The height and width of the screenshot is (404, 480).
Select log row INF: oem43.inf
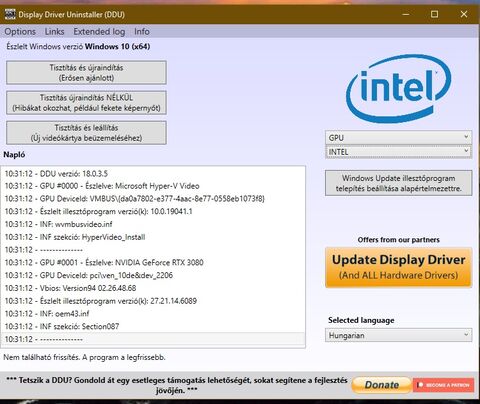tap(153, 314)
